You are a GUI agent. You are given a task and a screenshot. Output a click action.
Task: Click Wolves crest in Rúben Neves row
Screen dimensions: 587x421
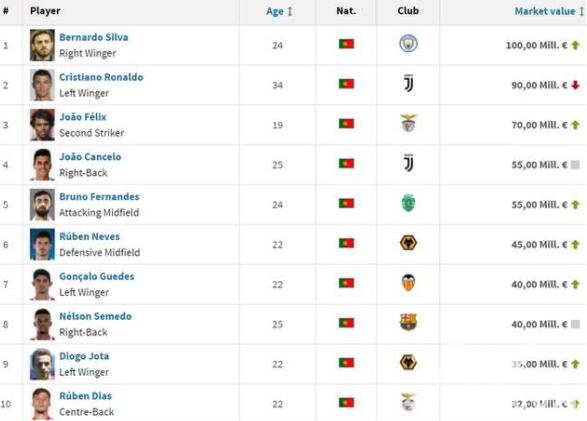coord(408,243)
